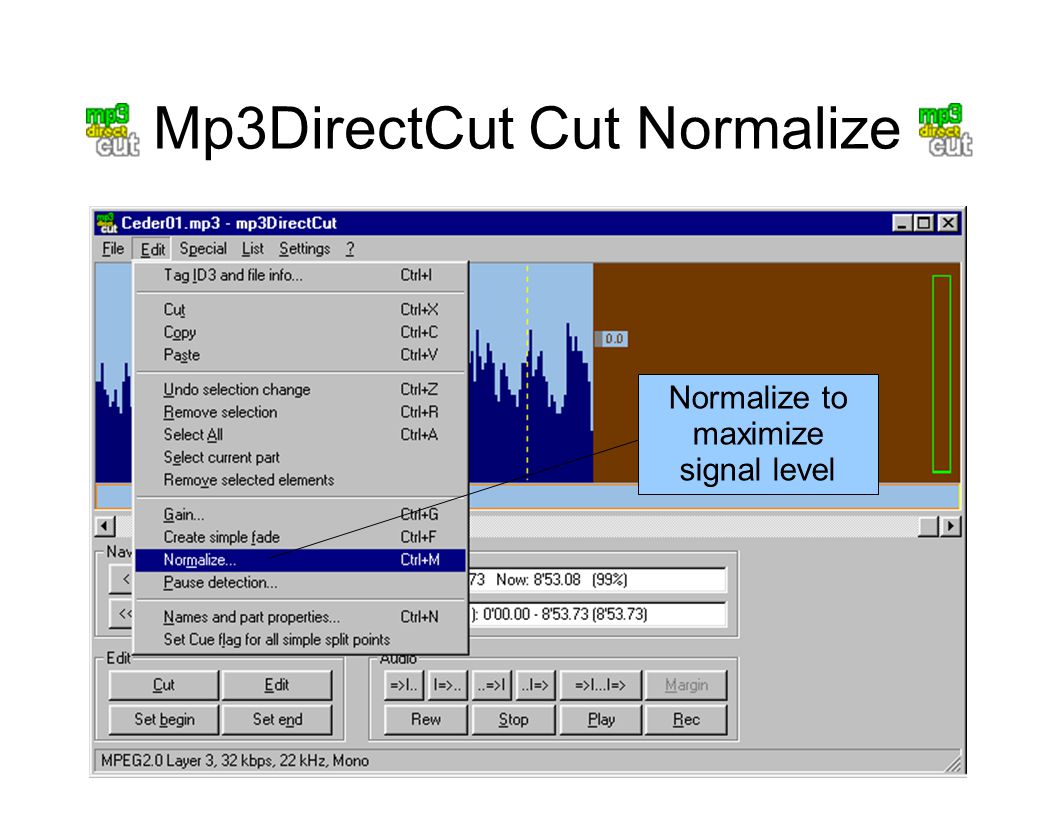Open Pause detection entry
The height and width of the screenshot is (816, 1056).
tap(300, 582)
